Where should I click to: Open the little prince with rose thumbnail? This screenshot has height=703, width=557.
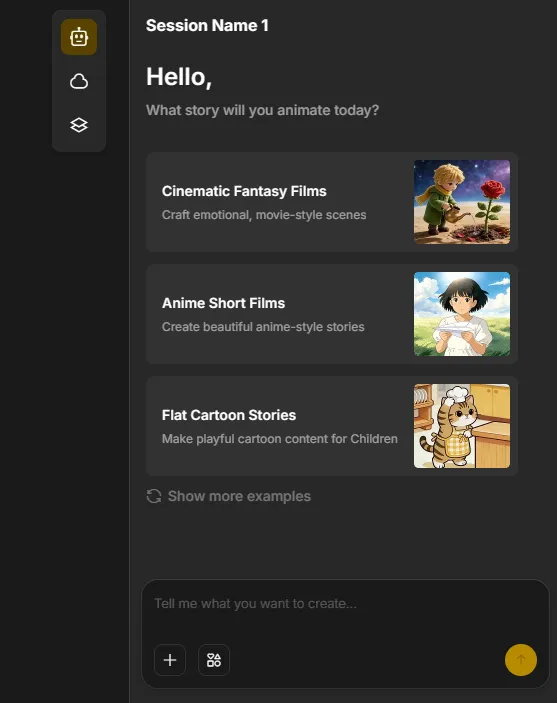click(462, 202)
